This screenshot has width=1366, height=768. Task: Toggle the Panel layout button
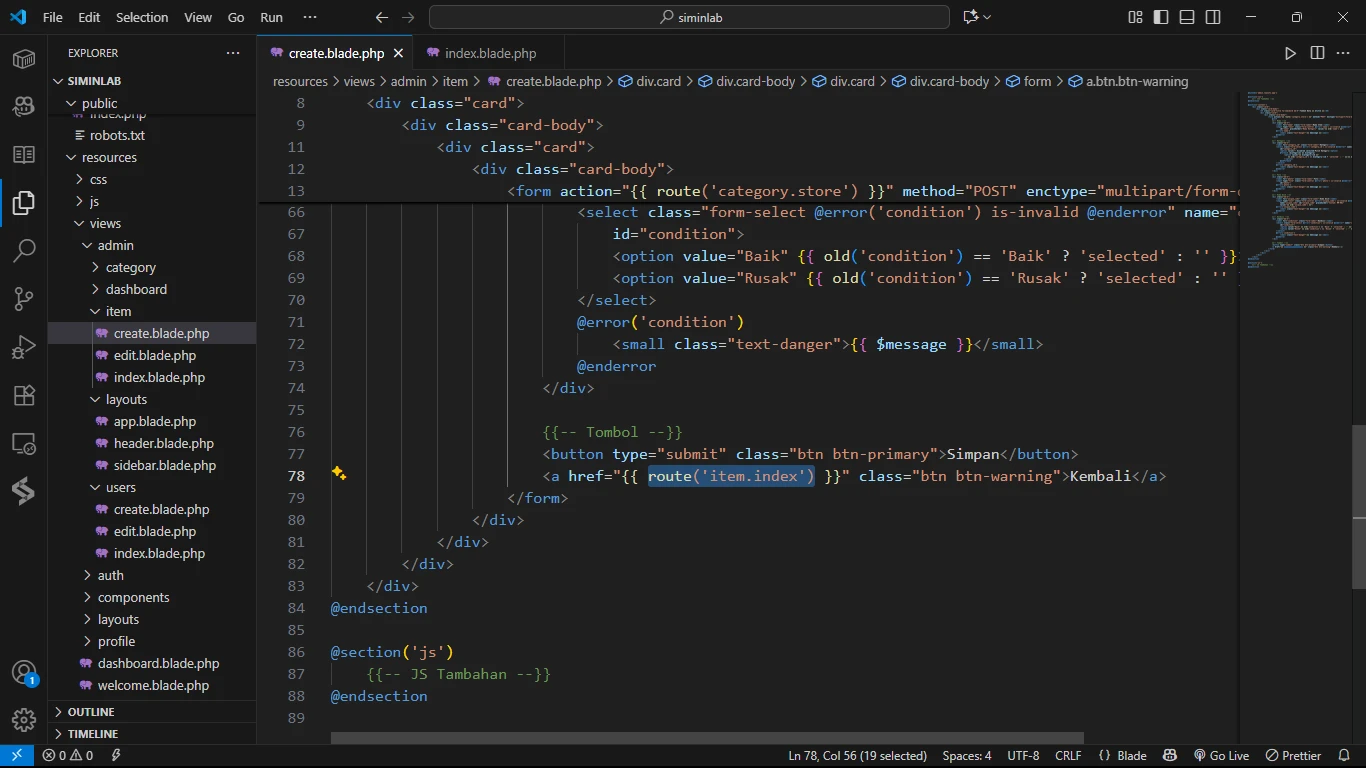(x=1187, y=17)
